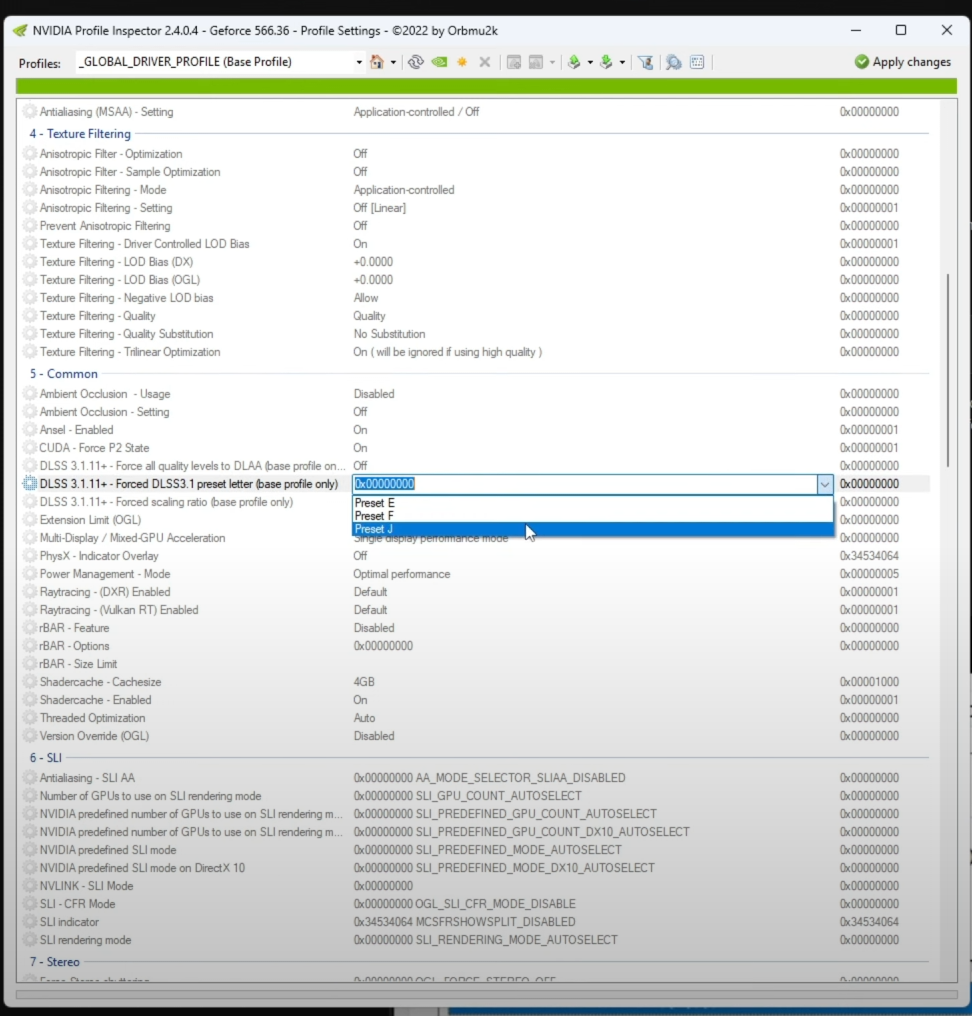
Task: Click the filter settings funnel icon
Action: point(646,62)
